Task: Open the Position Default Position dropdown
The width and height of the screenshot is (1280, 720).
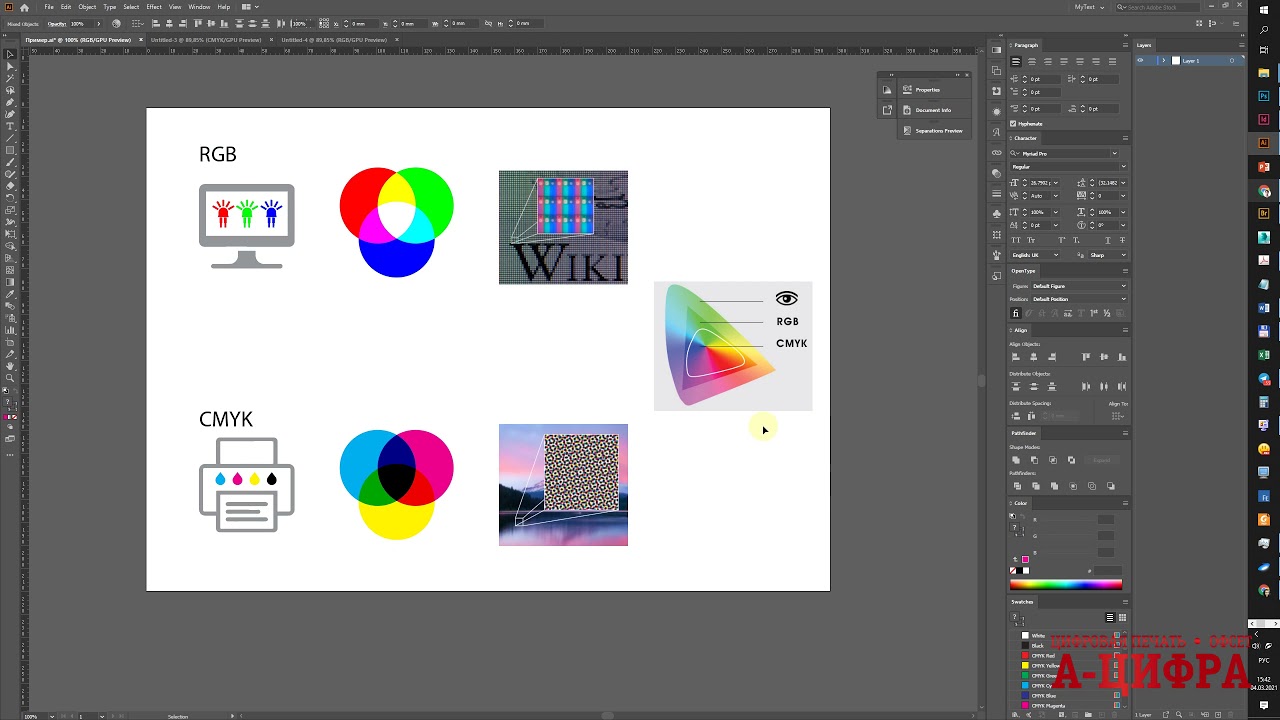Action: 1079,299
